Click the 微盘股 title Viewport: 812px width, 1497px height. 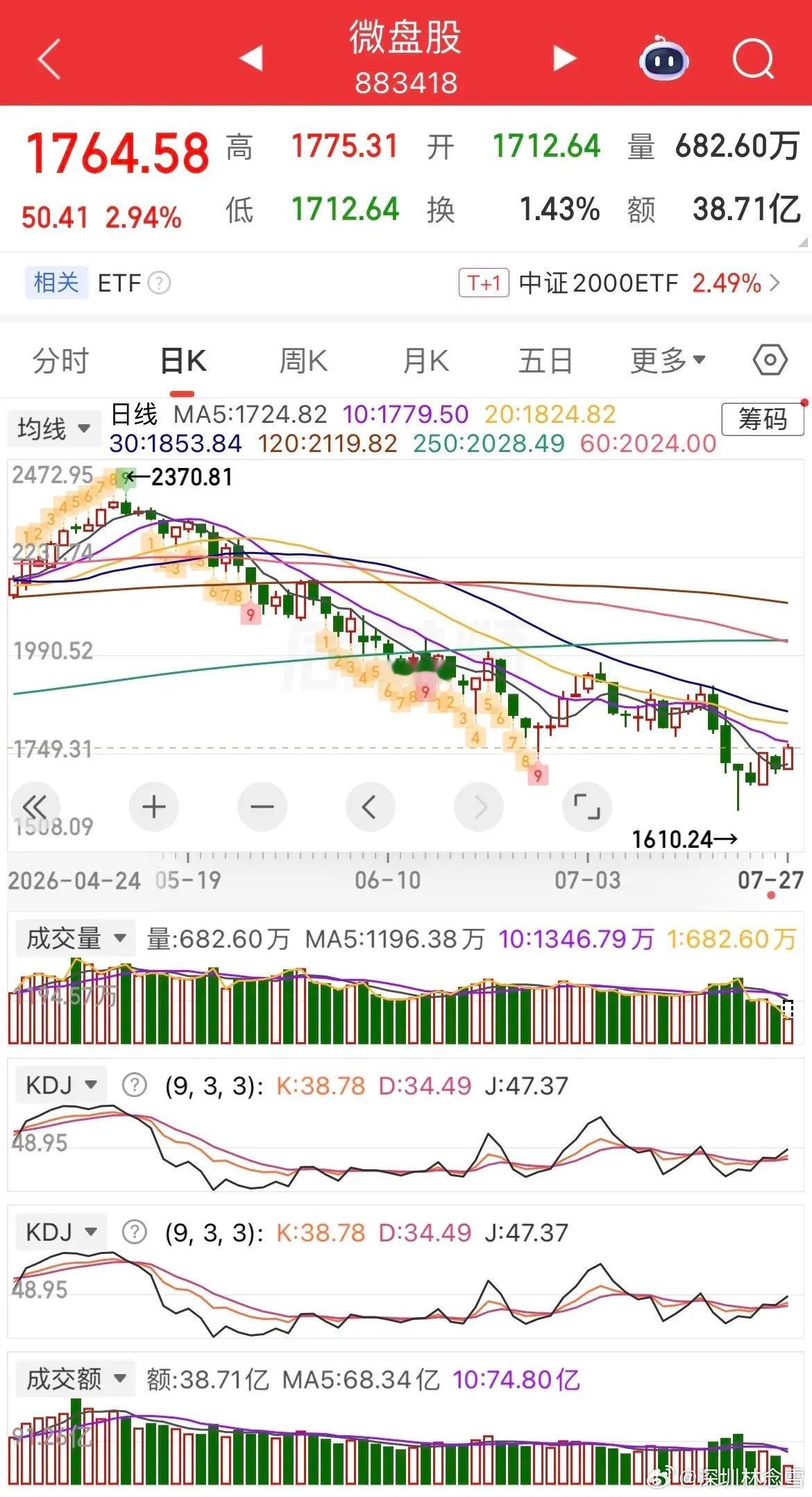click(x=405, y=37)
